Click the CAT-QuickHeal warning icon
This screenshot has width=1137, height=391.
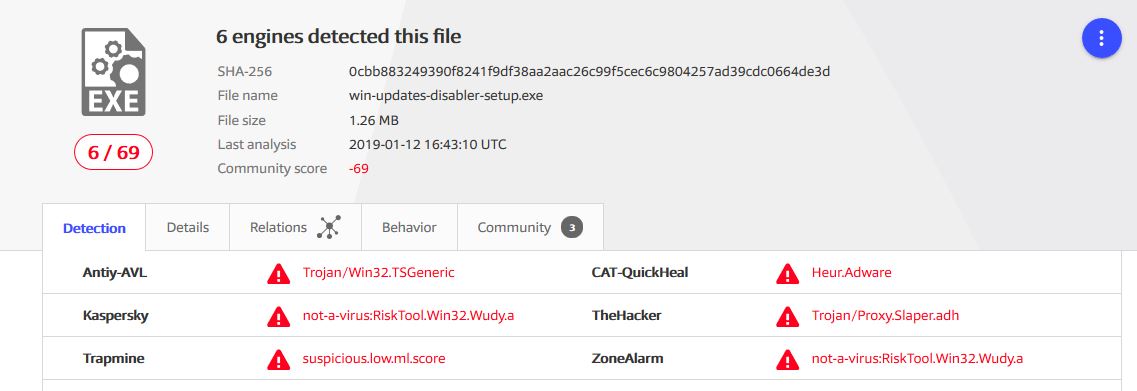point(787,273)
